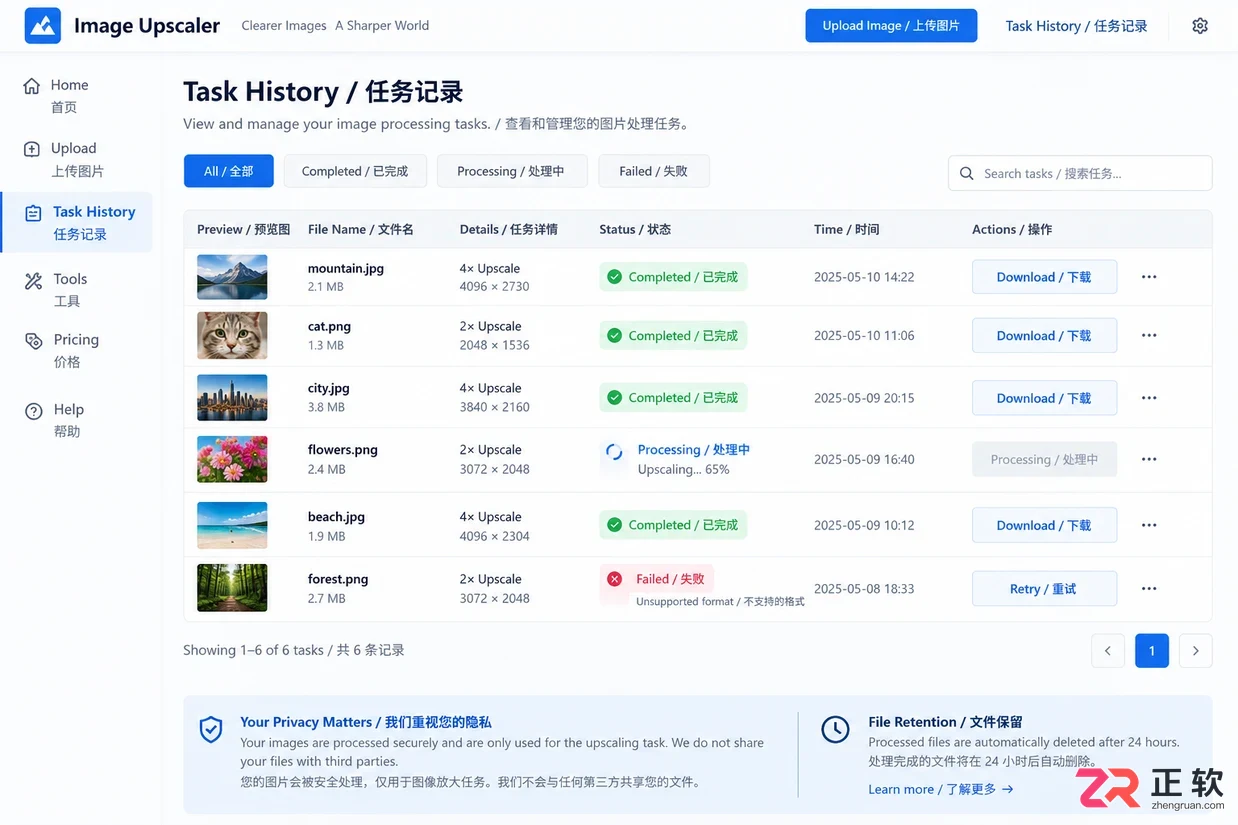Open the cat.png preview thumbnail
1238x825 pixels.
(x=232, y=336)
